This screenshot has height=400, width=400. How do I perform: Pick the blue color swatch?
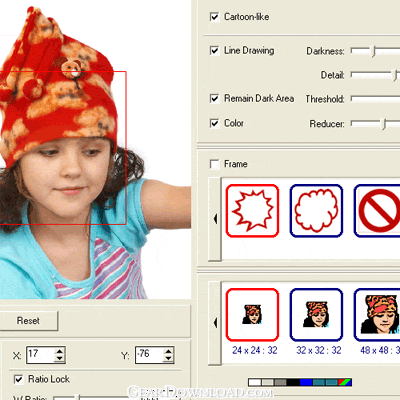point(306,382)
